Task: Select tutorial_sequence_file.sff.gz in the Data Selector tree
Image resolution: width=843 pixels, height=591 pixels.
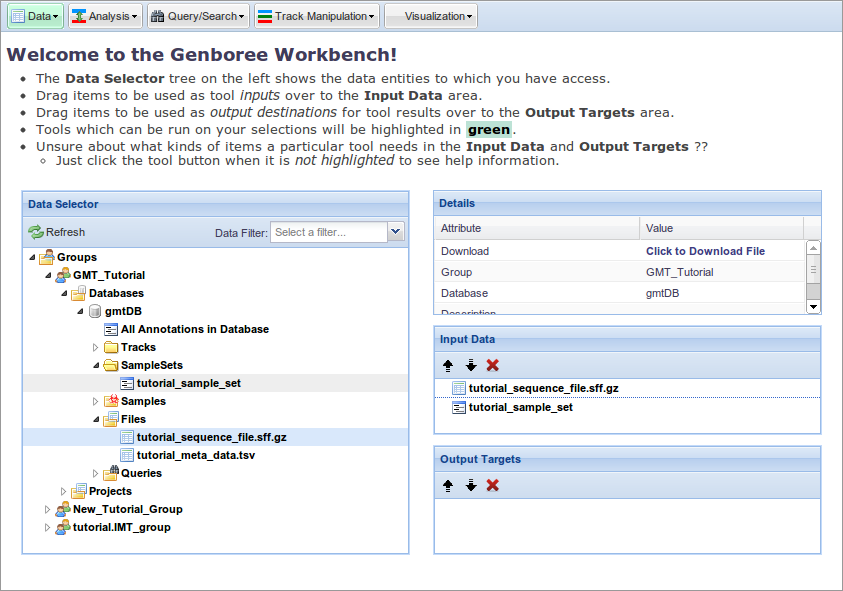Action: (x=212, y=437)
